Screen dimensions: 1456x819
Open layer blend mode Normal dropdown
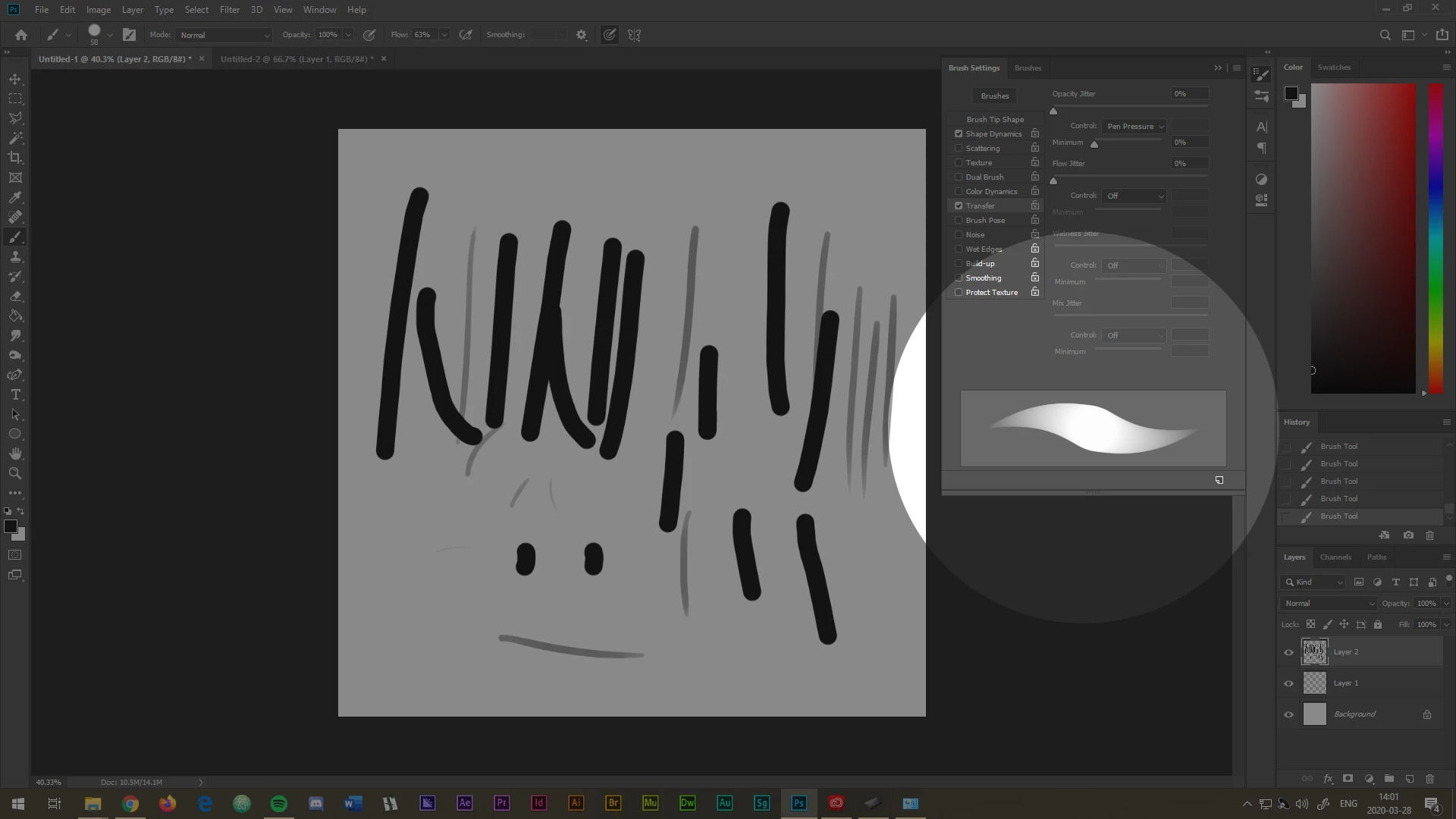click(x=1328, y=604)
